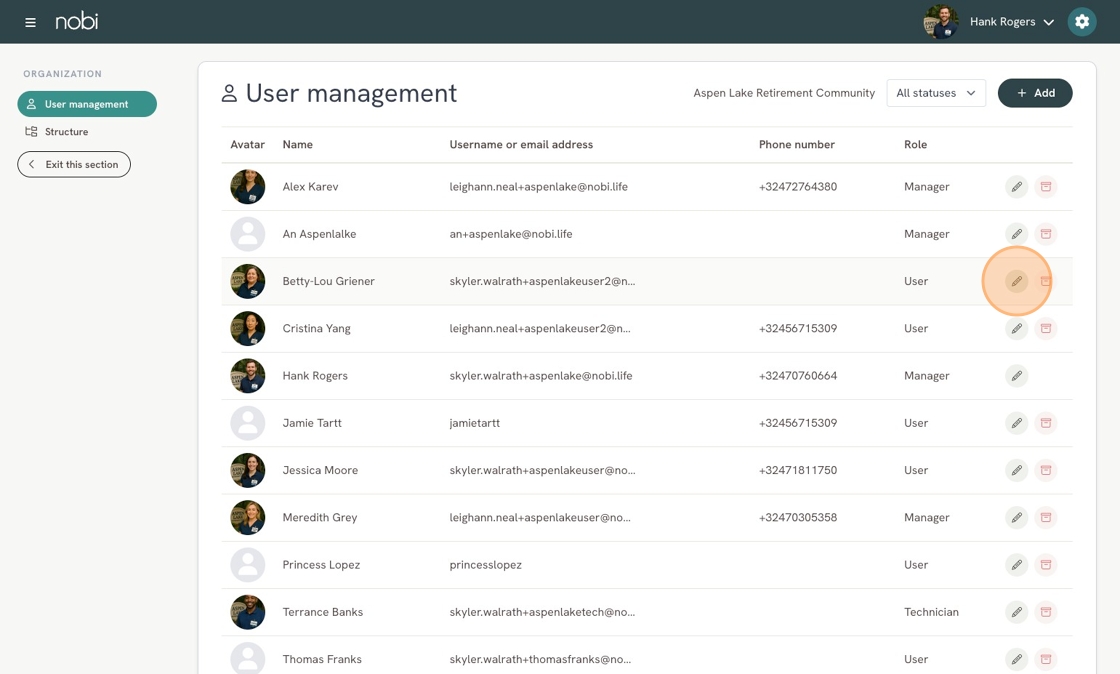1120x674 pixels.
Task: Open the hamburger navigation menu
Action: tap(30, 22)
